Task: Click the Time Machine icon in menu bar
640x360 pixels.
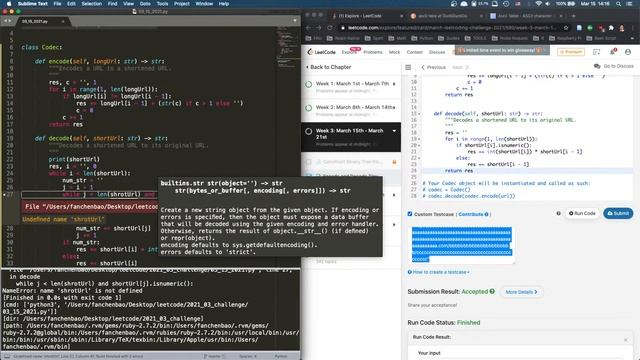Action: 506,4
